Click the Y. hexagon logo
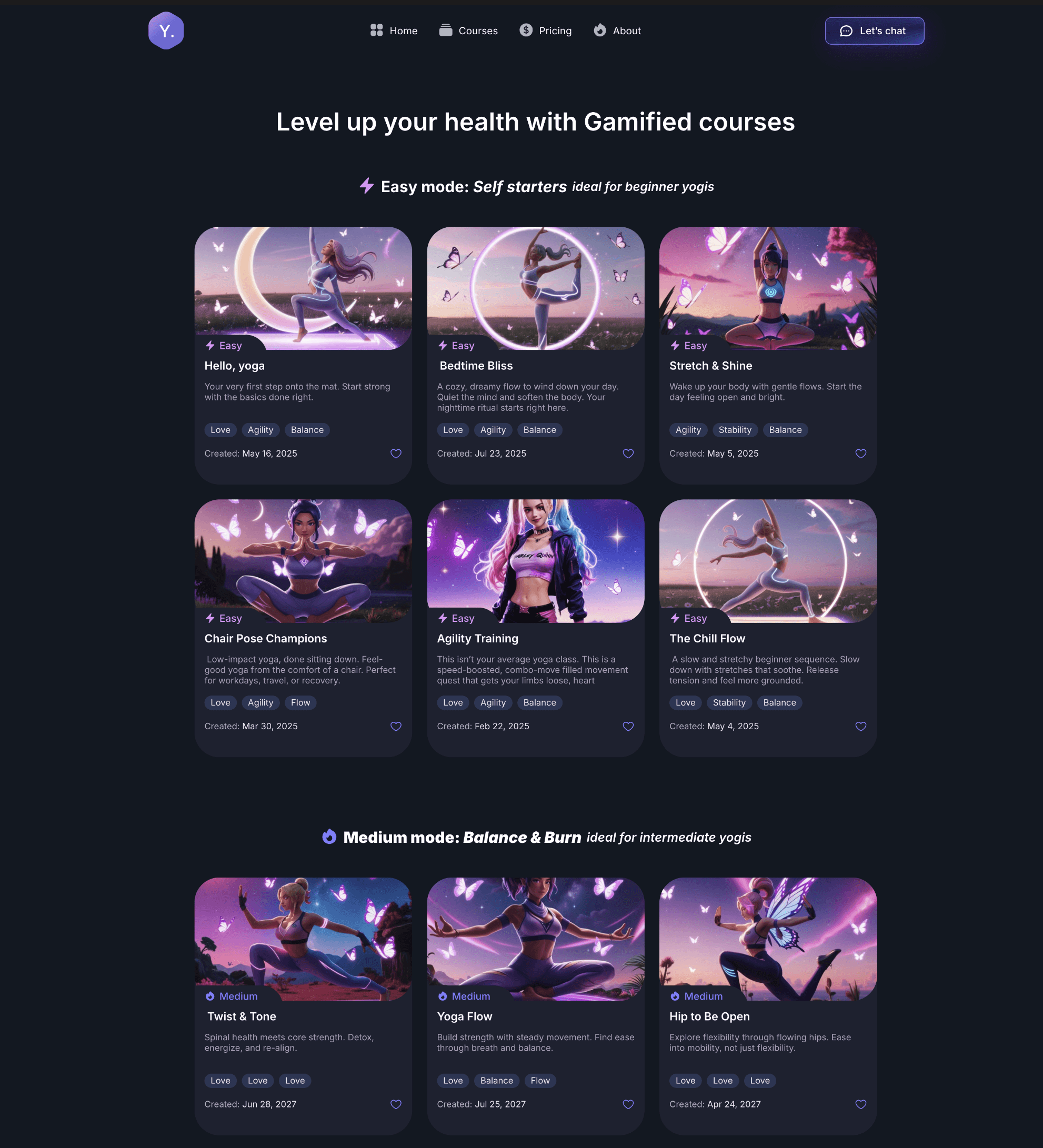 (166, 31)
